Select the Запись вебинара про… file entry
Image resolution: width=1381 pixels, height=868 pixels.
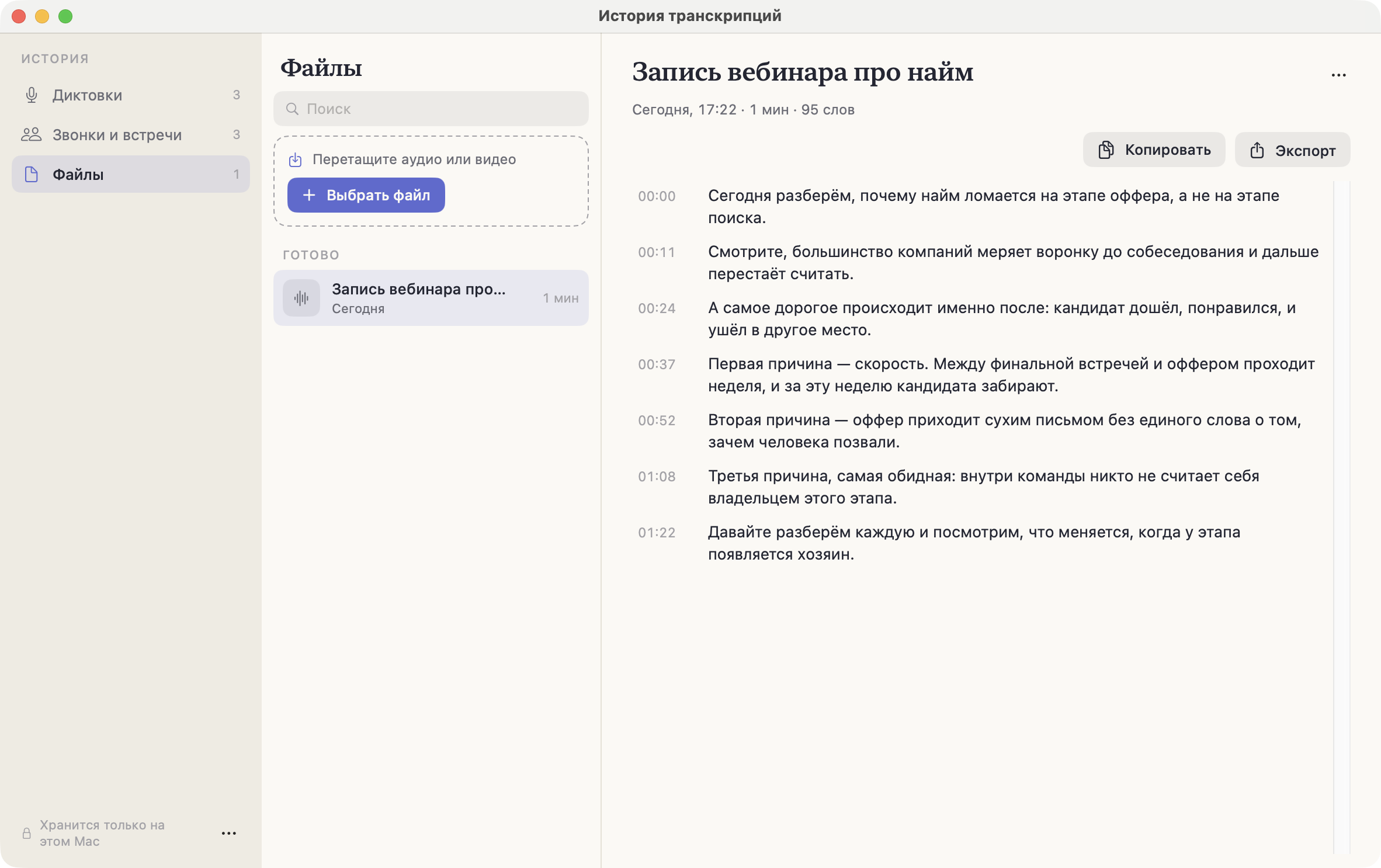[431, 298]
